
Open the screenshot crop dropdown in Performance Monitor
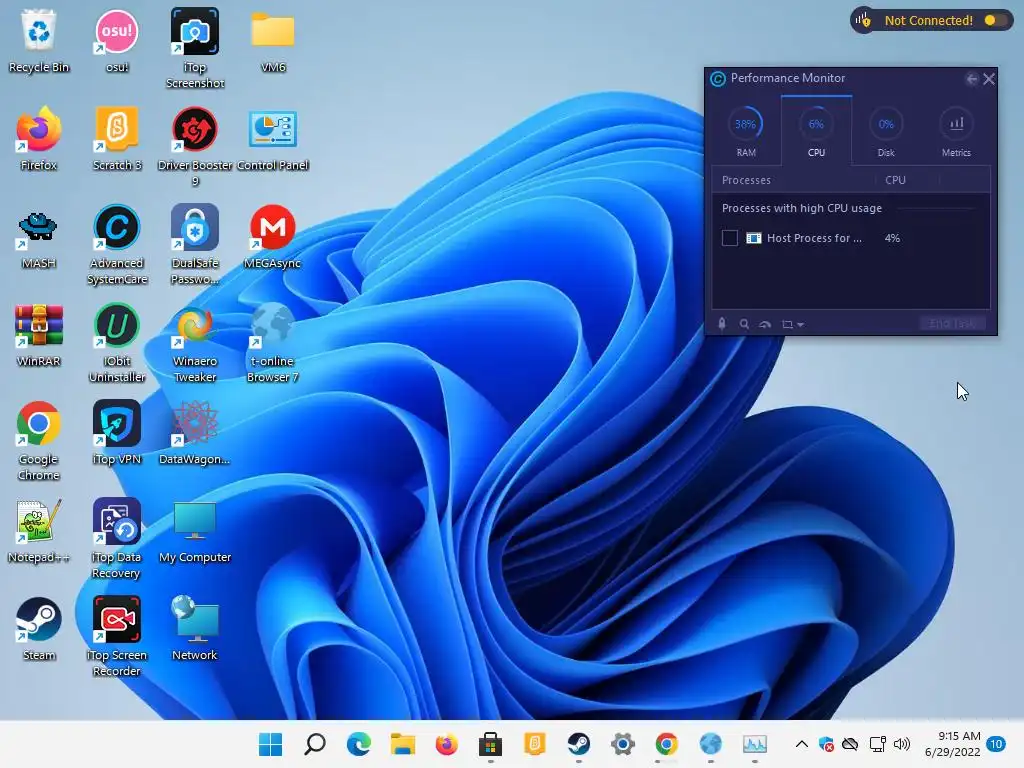point(792,324)
